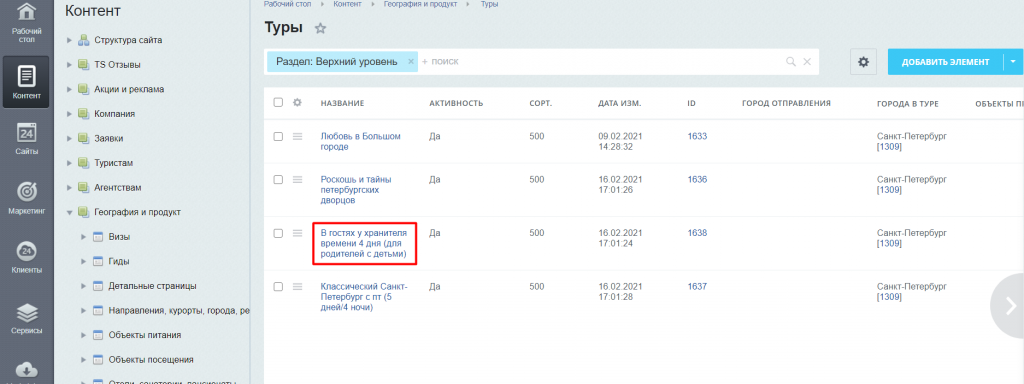Open tour Классический Санкт-Петербург с пт
Image resolution: width=1024 pixels, height=384 pixels.
coord(364,296)
